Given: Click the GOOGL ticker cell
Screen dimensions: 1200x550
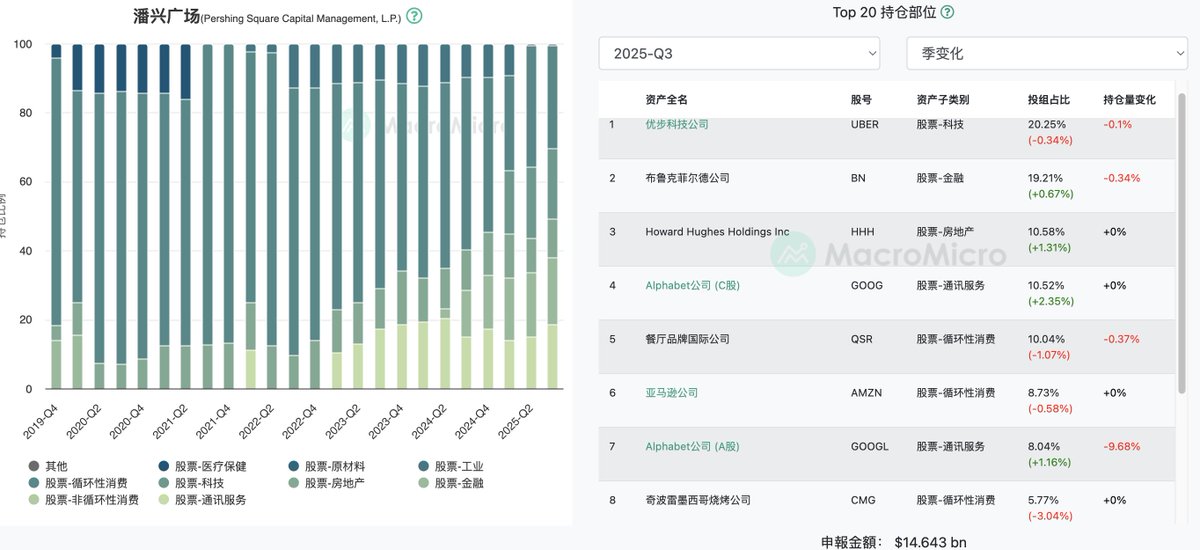Looking at the screenshot, I should click(x=870, y=447).
